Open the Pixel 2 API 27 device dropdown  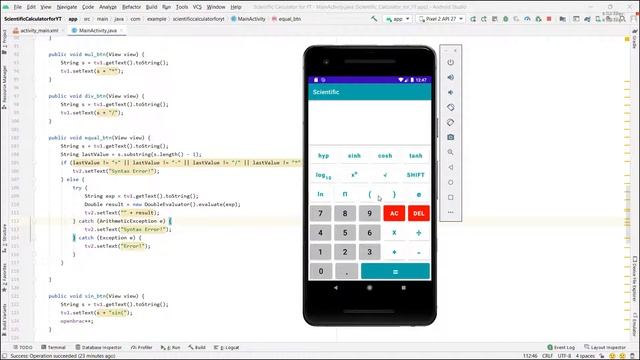[440, 19]
